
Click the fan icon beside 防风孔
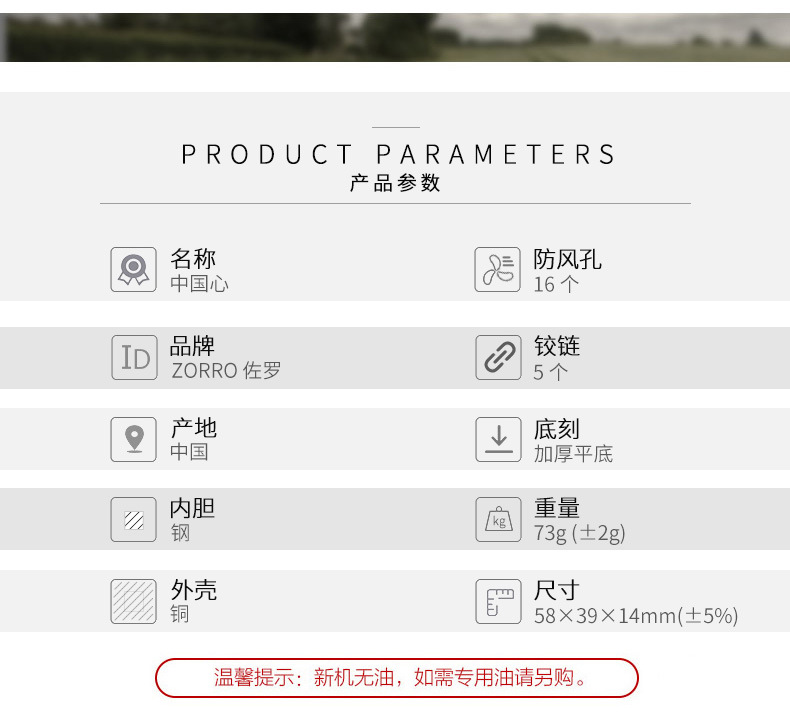pos(497,270)
